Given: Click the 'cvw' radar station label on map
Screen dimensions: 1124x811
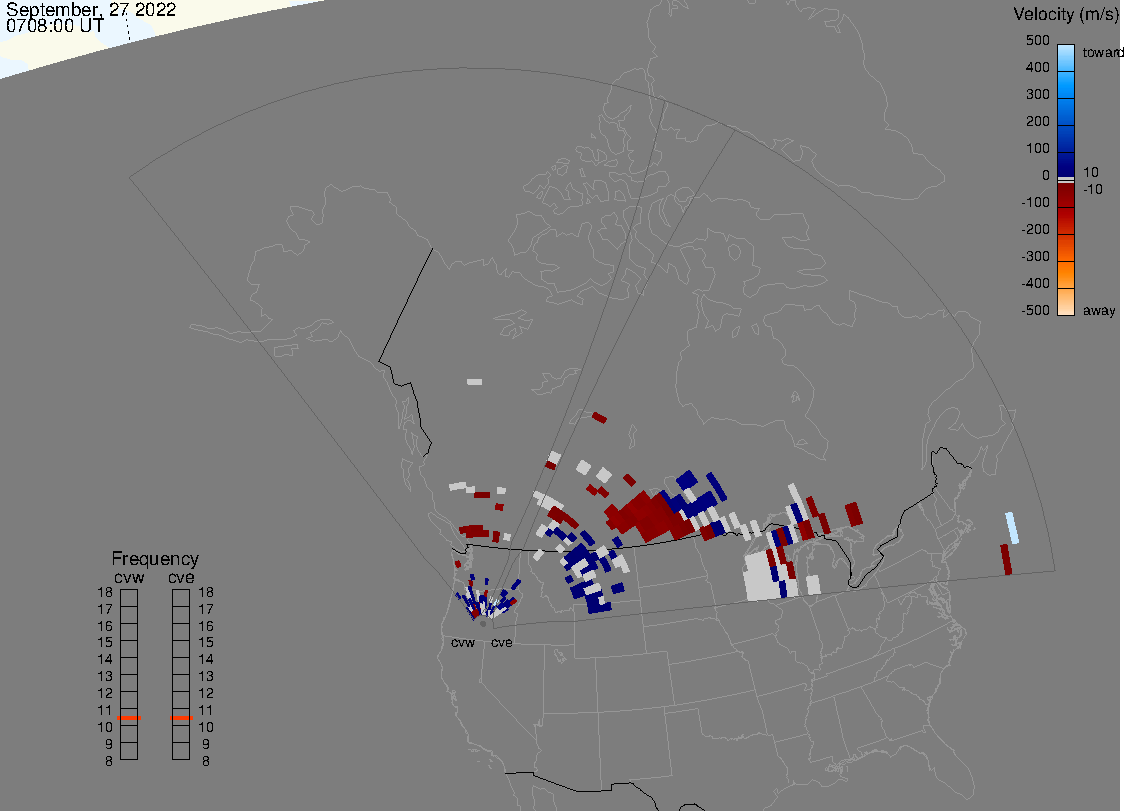Looking at the screenshot, I should (463, 642).
